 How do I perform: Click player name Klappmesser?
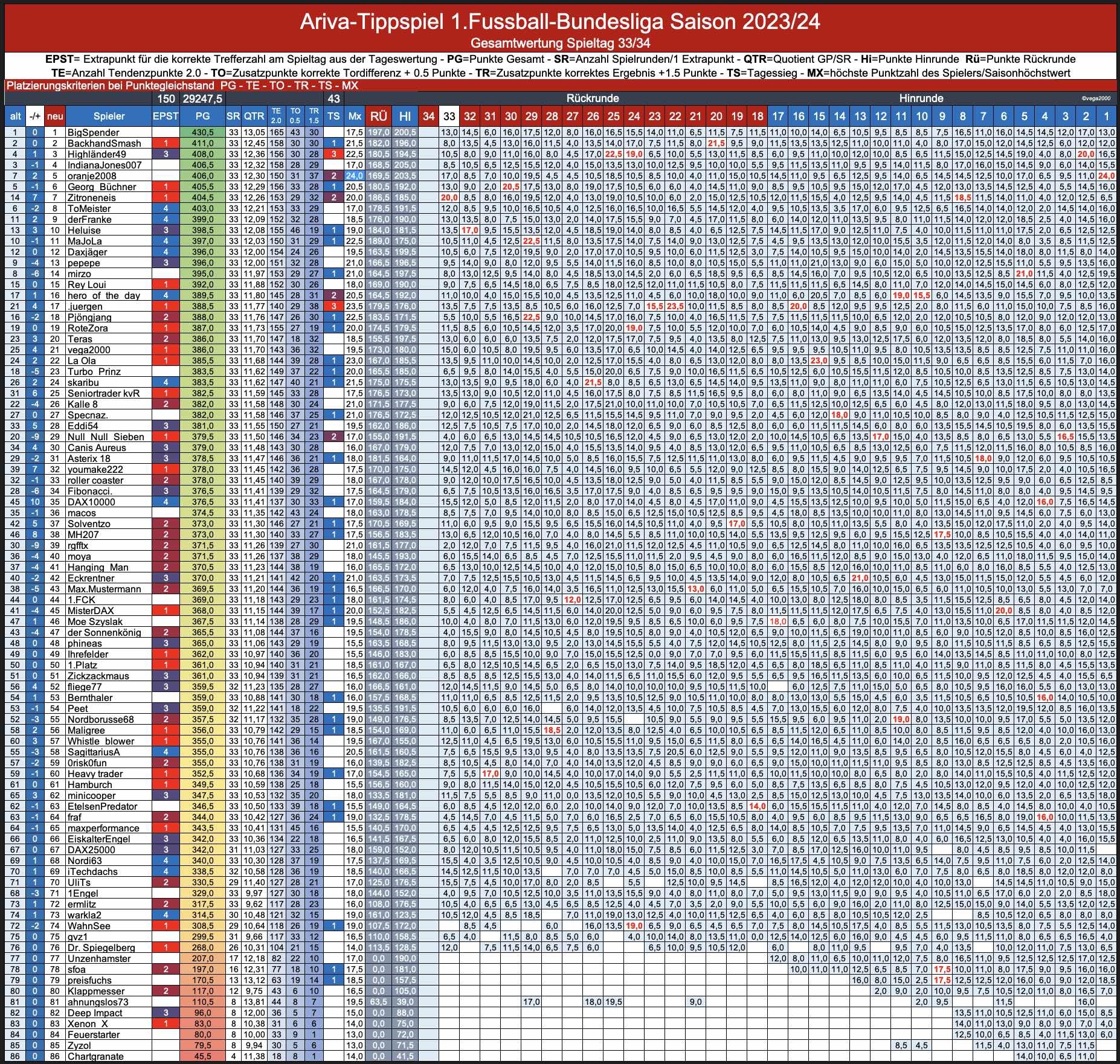point(96,991)
